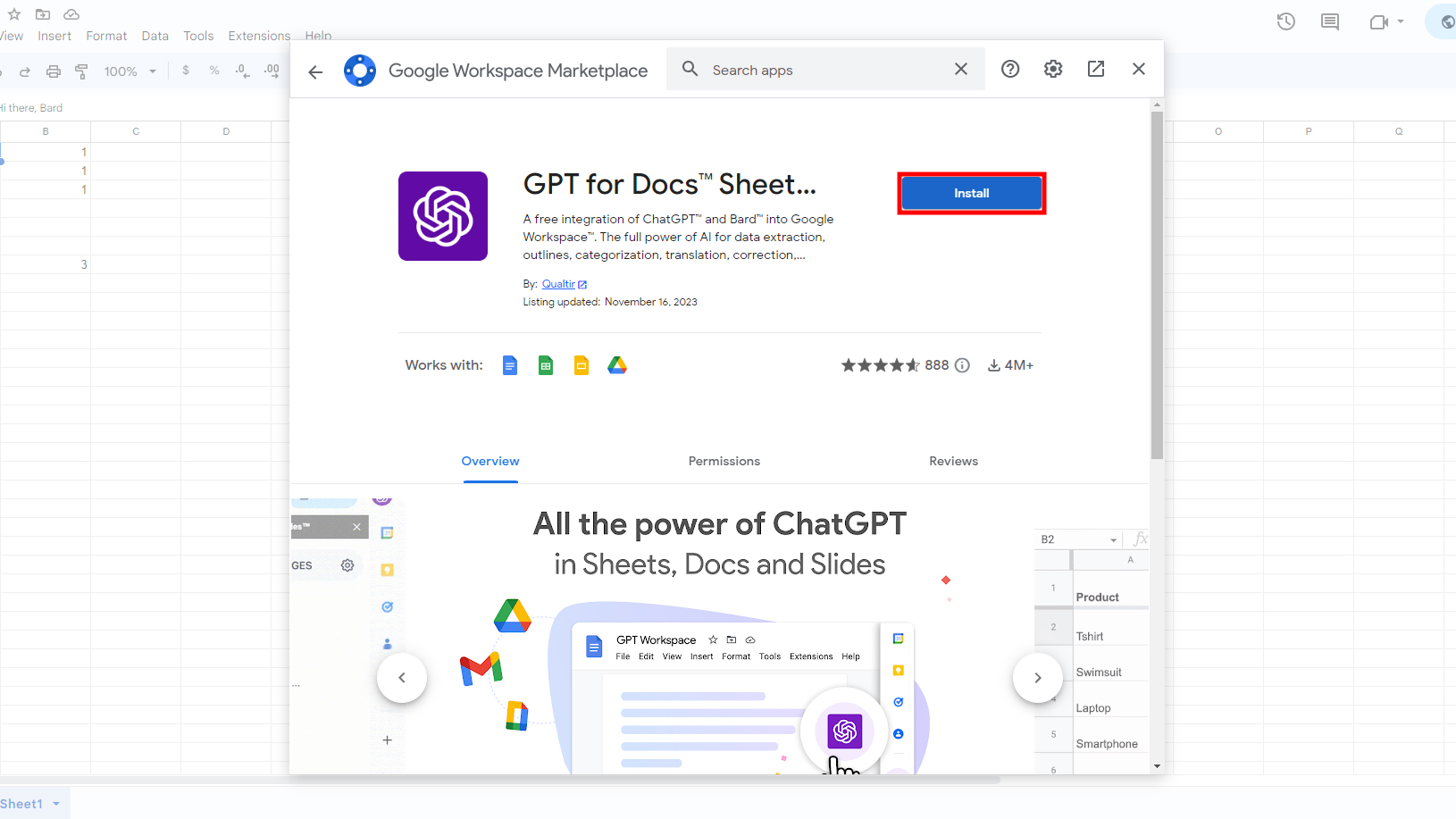Click the "November 16, 2023" listing date
1456x819 pixels.
(x=651, y=302)
